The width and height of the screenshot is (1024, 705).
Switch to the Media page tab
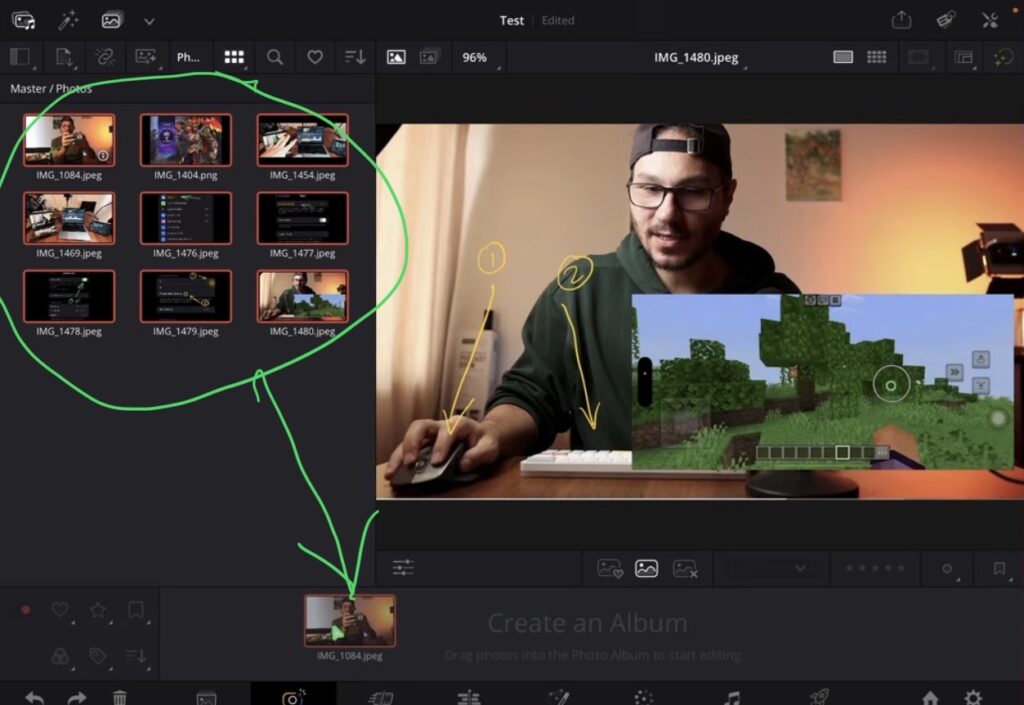[x=206, y=698]
